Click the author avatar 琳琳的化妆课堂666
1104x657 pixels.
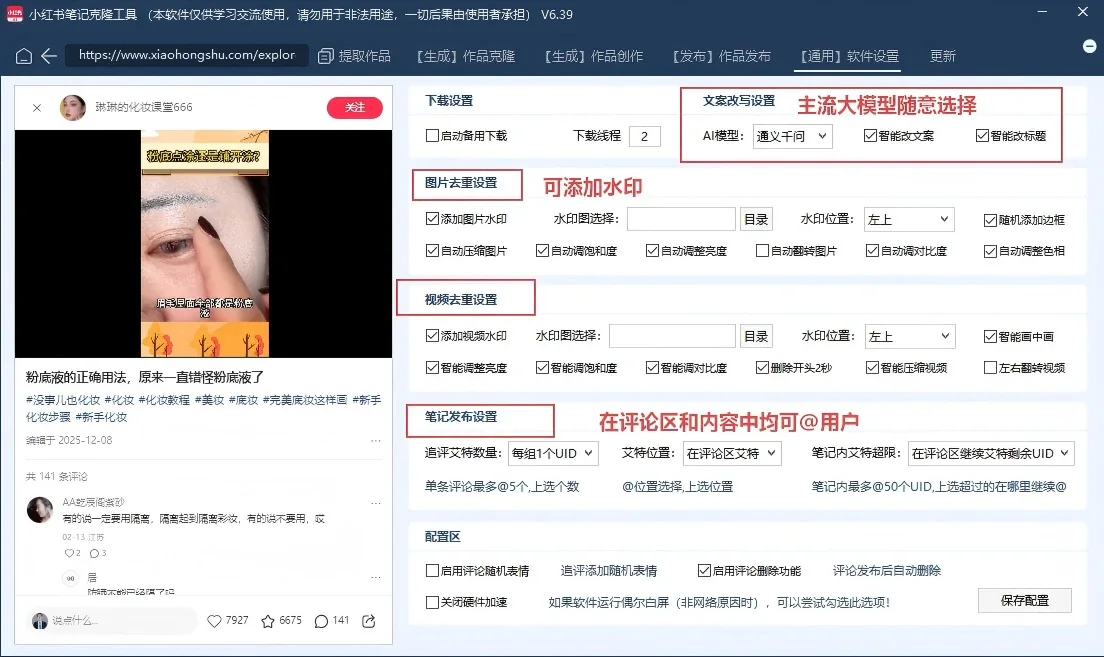(73, 107)
